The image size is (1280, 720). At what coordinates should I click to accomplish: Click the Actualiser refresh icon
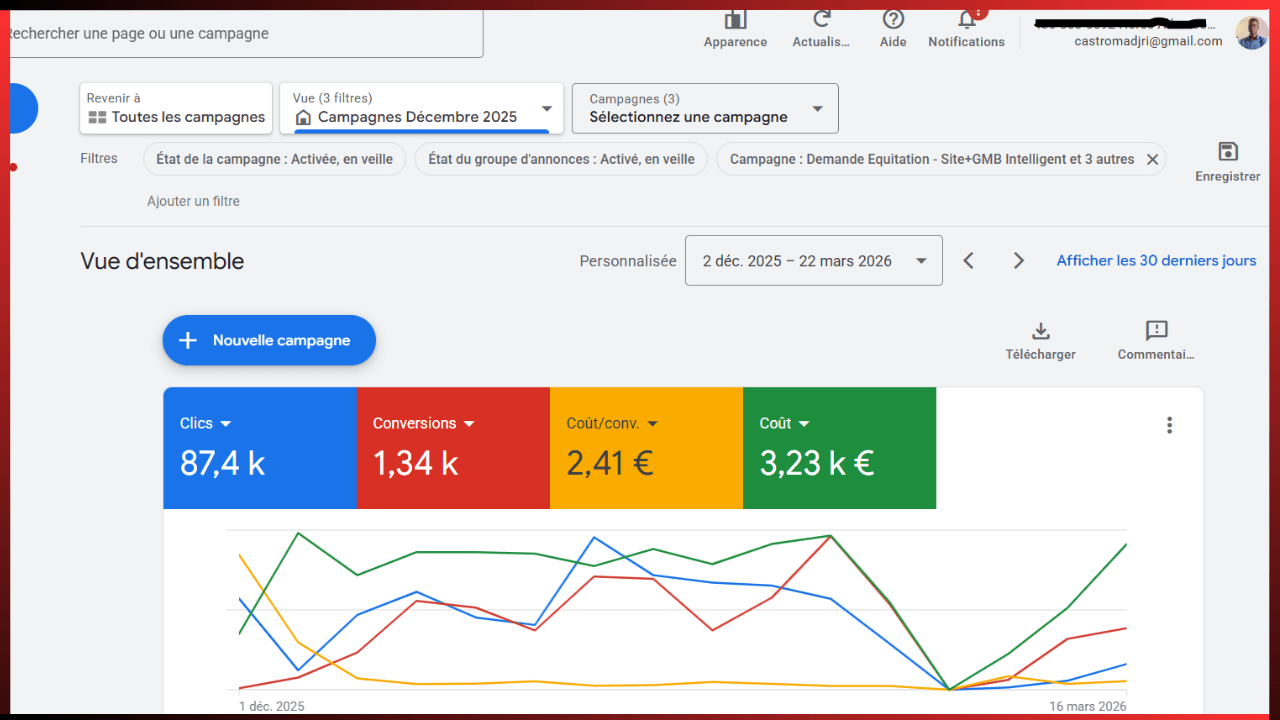point(821,21)
